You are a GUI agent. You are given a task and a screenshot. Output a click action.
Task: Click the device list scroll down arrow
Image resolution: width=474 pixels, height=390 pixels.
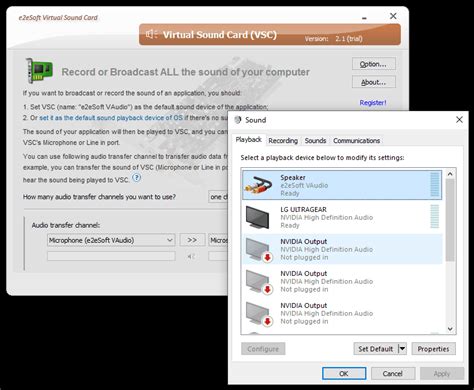(450, 329)
